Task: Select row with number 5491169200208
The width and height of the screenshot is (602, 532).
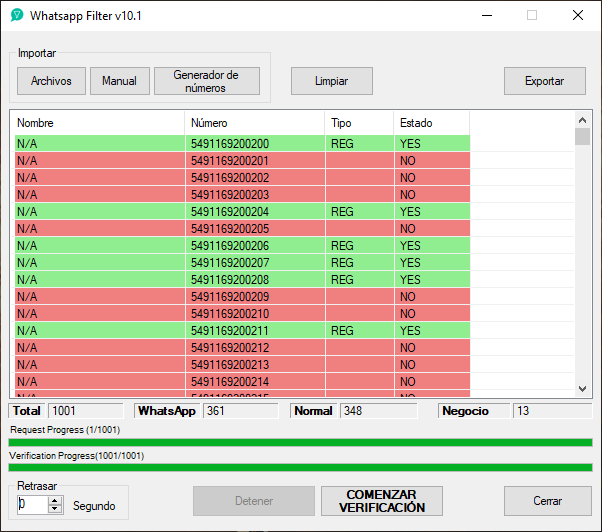Action: click(242, 279)
